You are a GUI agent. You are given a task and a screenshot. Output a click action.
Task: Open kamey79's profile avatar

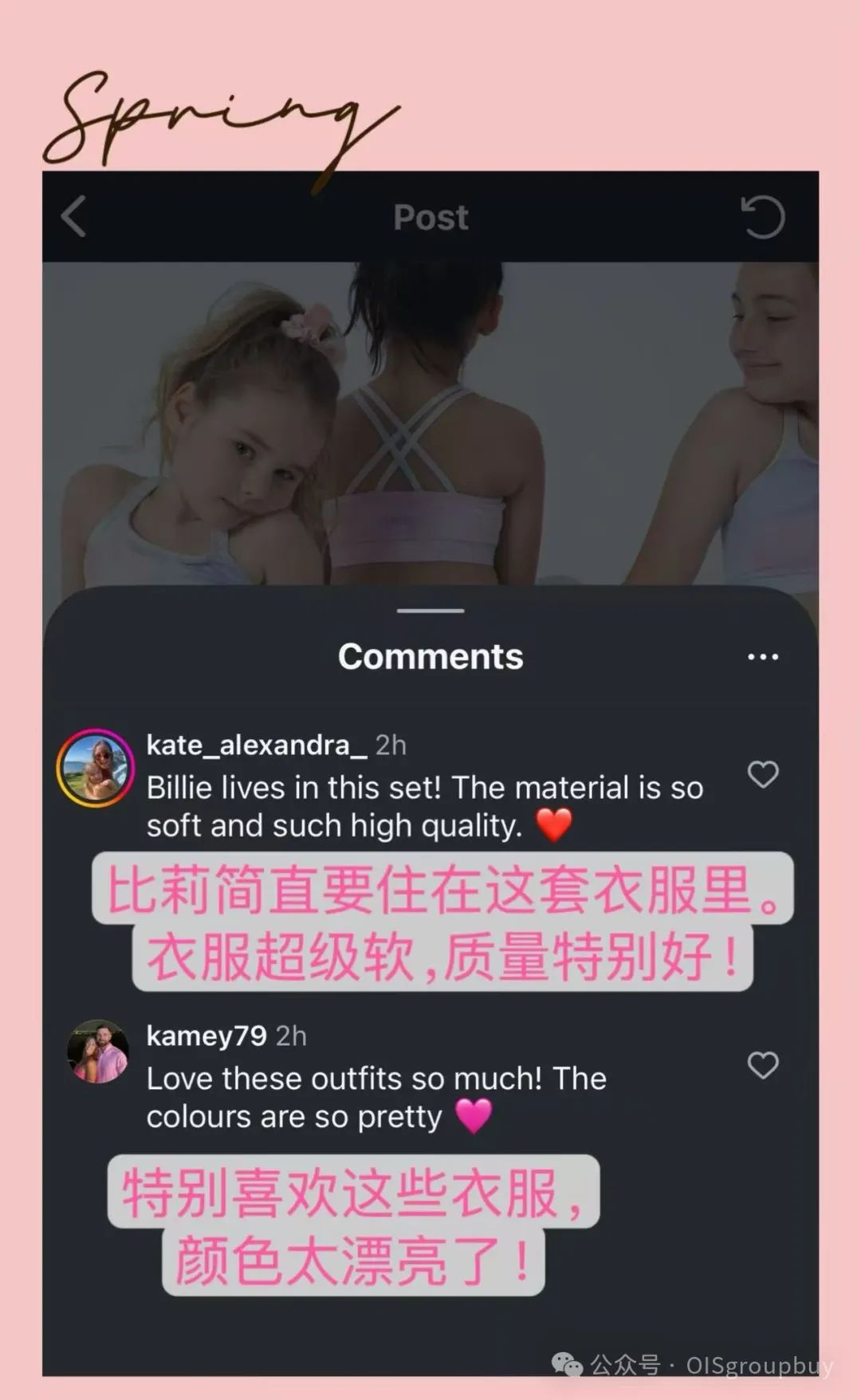[x=98, y=1052]
